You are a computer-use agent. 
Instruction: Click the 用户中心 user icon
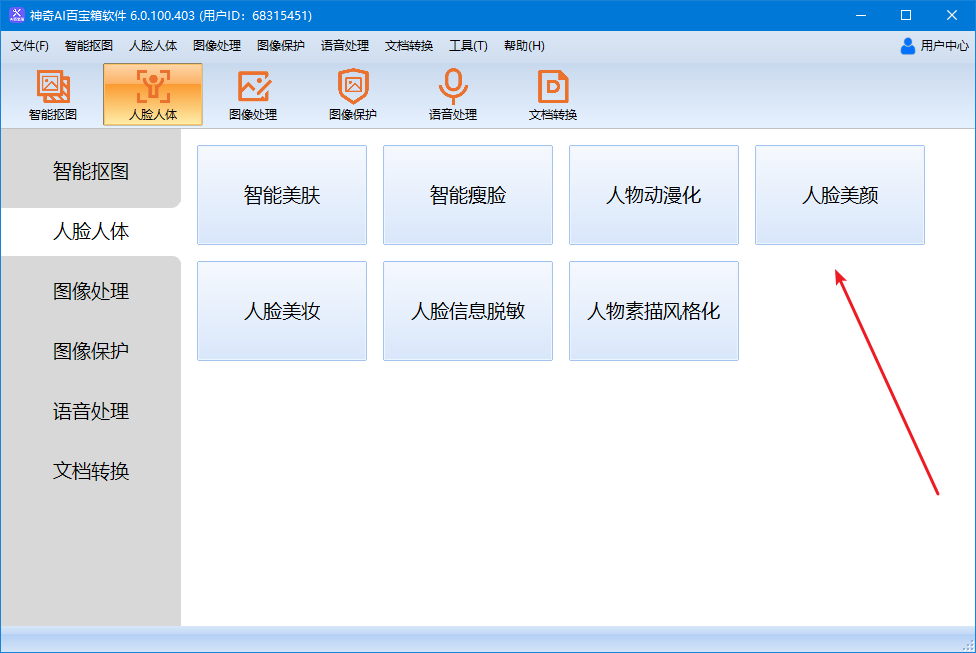pyautogui.click(x=908, y=45)
